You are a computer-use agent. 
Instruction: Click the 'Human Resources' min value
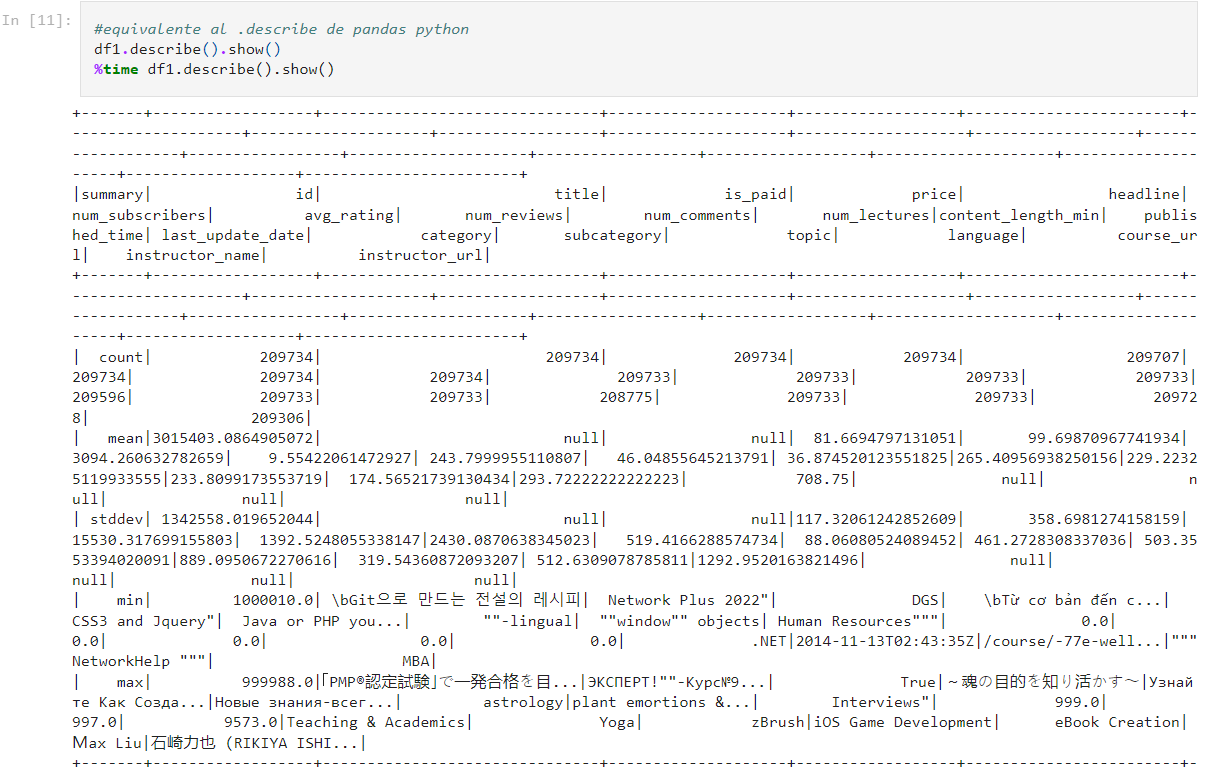855,620
